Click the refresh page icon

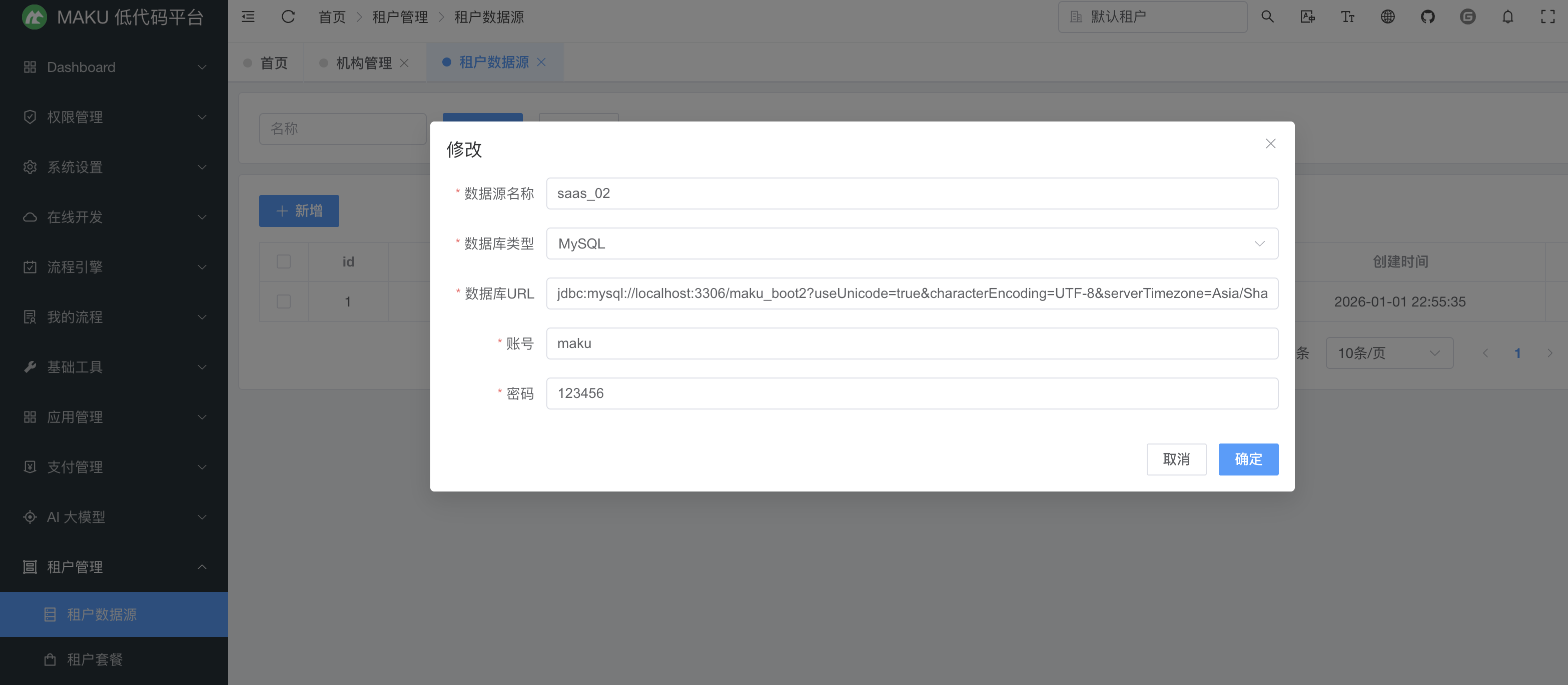pos(288,17)
